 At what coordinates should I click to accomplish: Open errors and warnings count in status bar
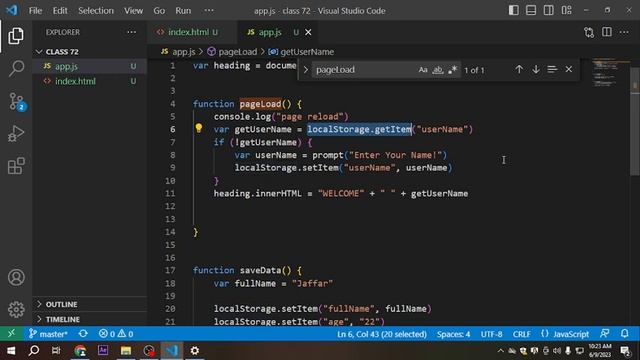[116, 334]
